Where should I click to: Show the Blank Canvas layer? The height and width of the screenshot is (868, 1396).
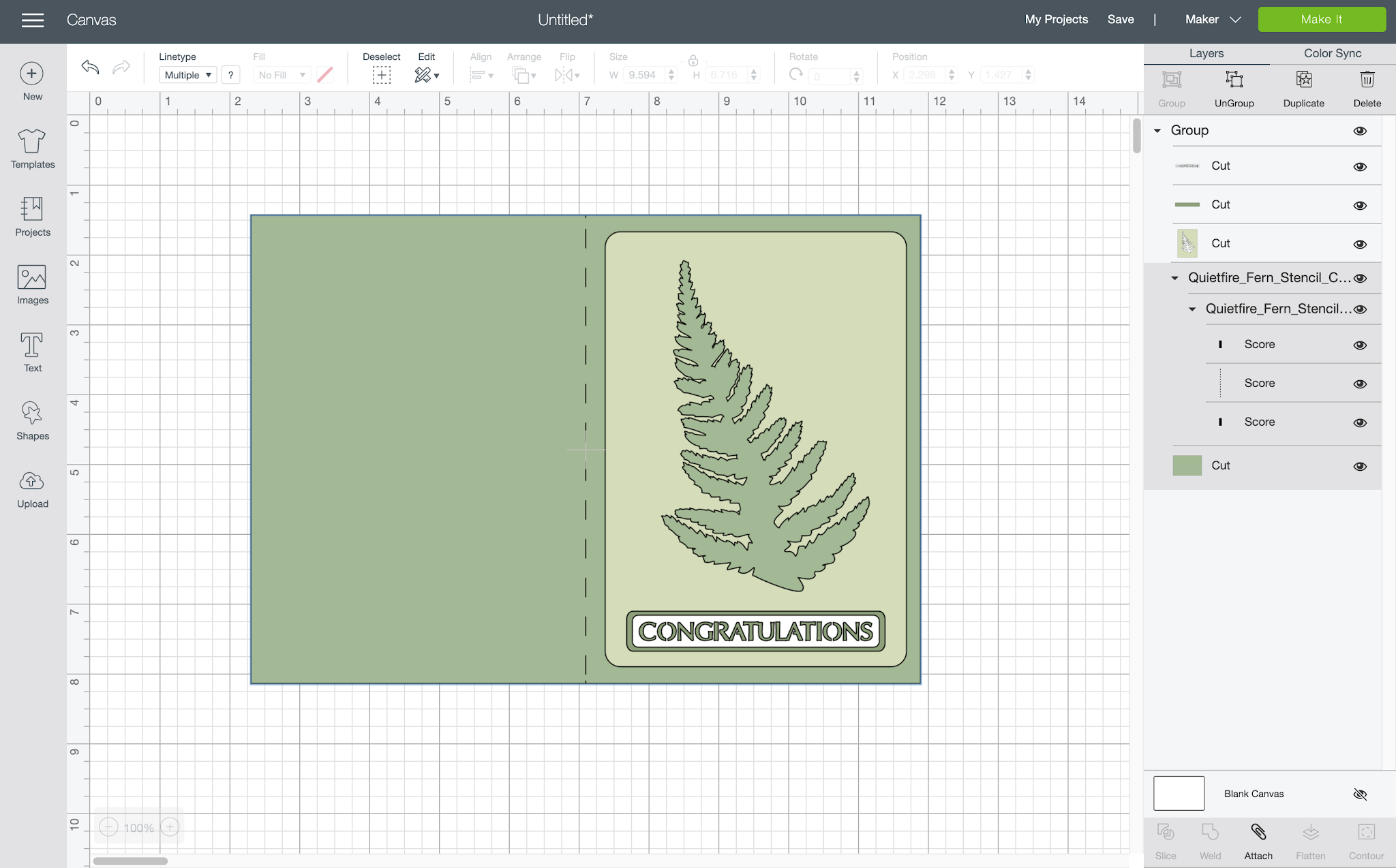click(1360, 794)
